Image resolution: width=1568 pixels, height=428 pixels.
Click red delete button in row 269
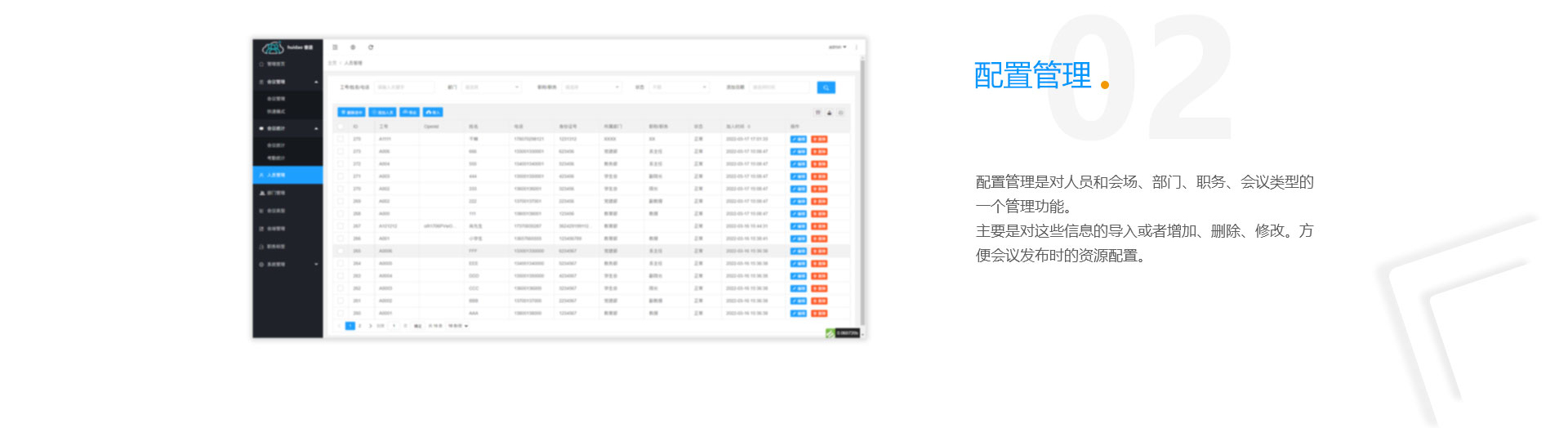819,201
